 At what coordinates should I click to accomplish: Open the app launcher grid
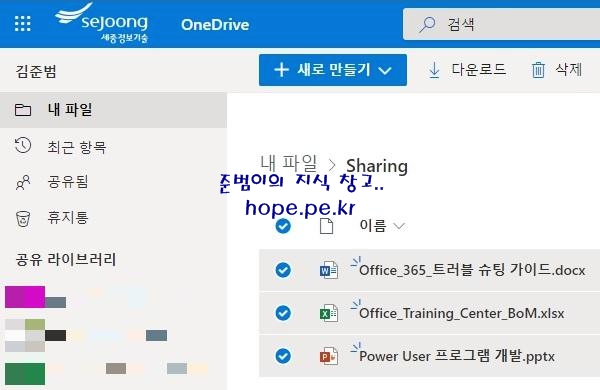(x=23, y=24)
